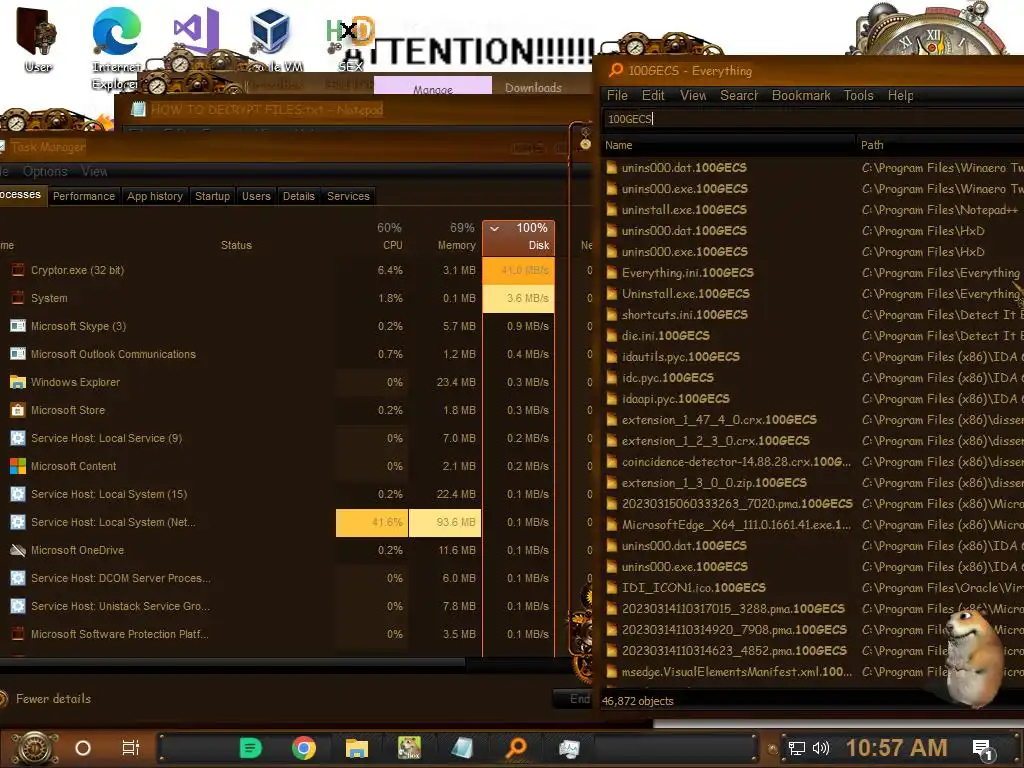Sort Everything results by Name column
Viewport: 1024px width, 768px height.
pyautogui.click(x=728, y=145)
